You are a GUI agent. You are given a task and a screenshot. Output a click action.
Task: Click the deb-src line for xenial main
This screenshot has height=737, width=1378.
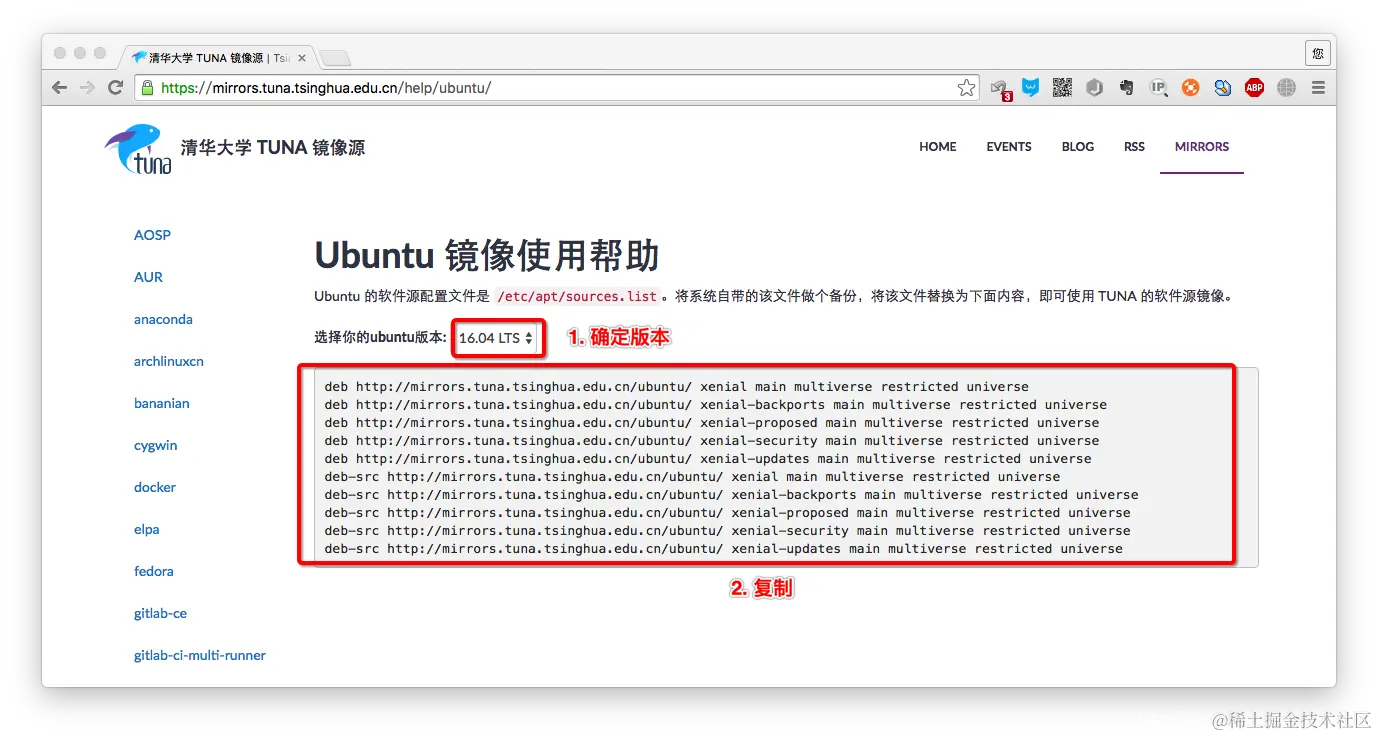coord(692,477)
